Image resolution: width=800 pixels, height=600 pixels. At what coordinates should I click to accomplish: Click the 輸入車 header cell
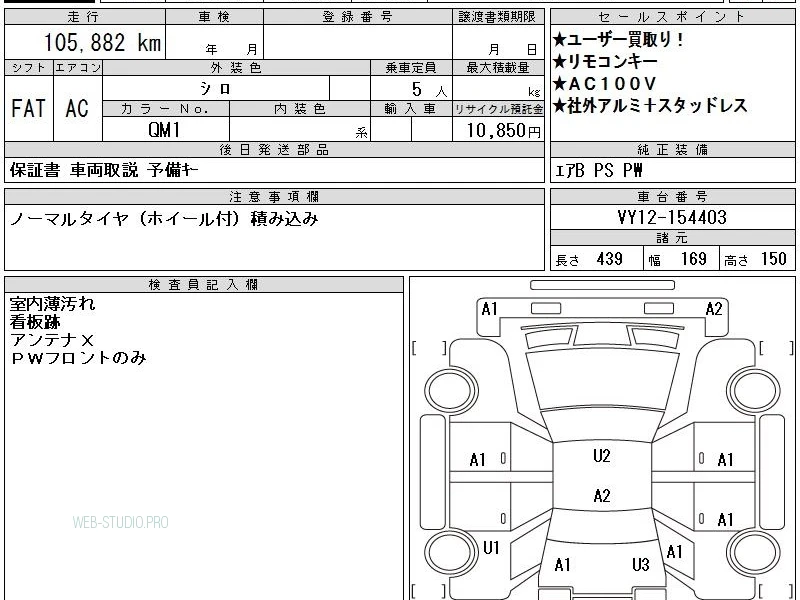point(411,109)
